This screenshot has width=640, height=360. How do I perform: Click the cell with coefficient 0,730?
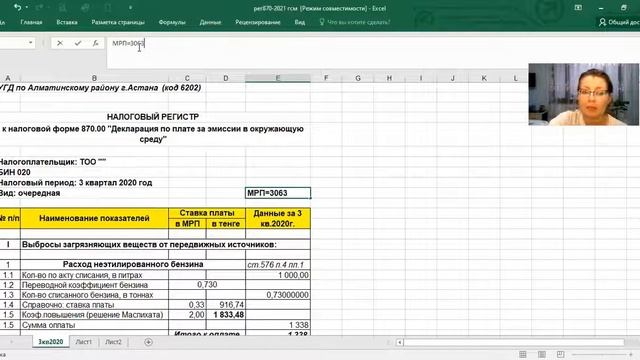coord(207,284)
